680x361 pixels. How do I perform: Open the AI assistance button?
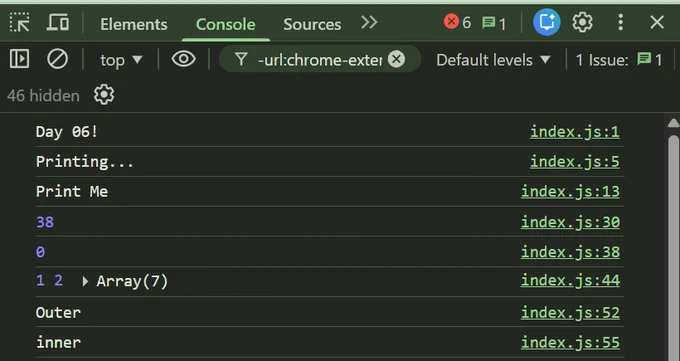(x=546, y=22)
